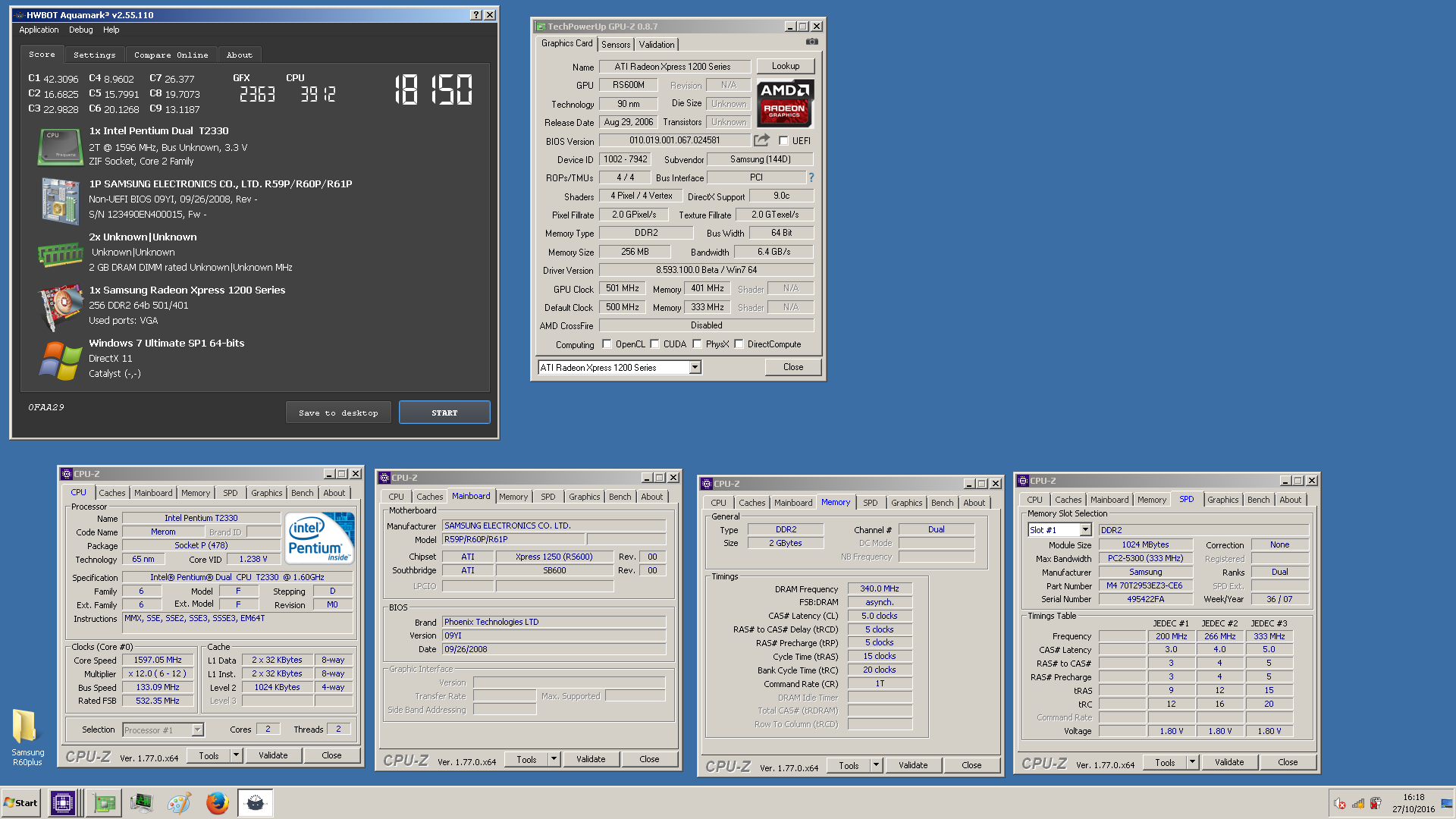Screen dimensions: 1456x819
Task: Launch Firefox from the taskbar
Action: click(217, 802)
